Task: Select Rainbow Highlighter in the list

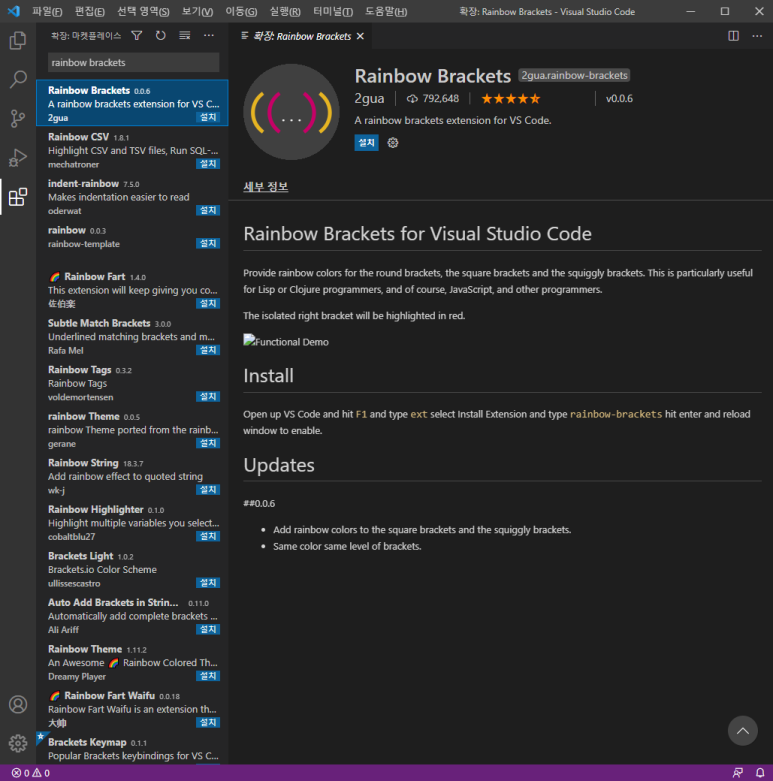Action: tap(132, 522)
